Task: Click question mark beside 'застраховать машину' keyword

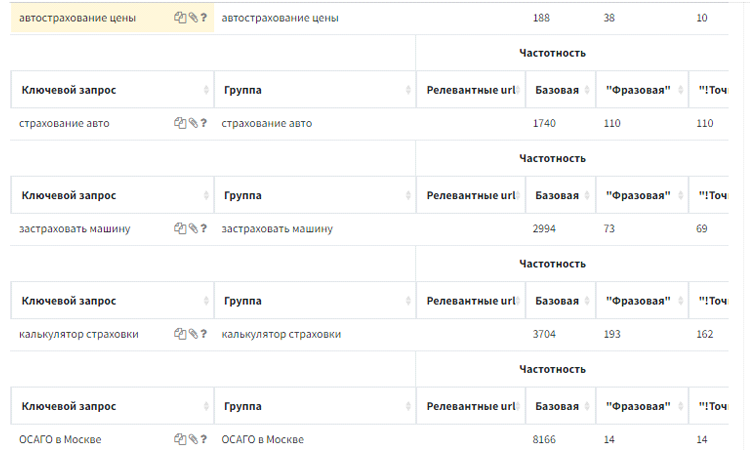Action: click(x=204, y=228)
